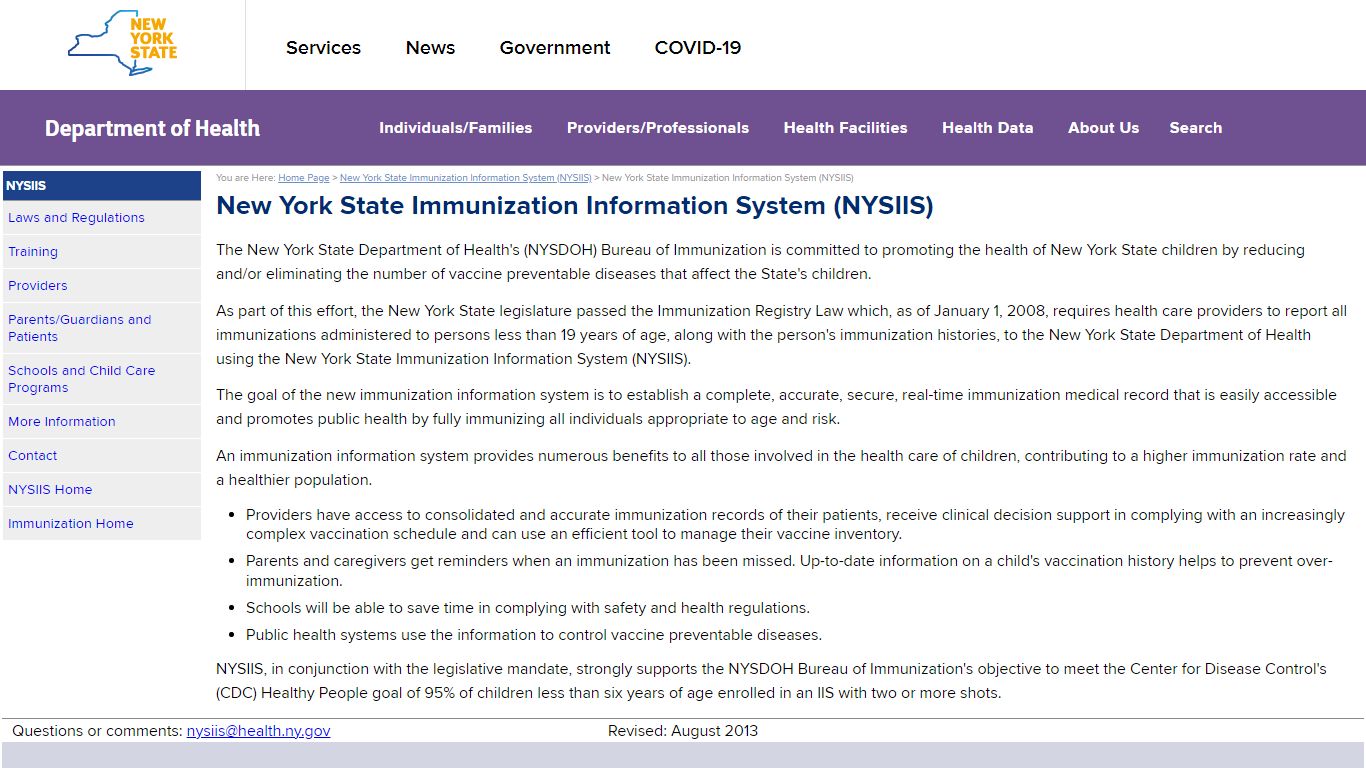Open the Services menu
The height and width of the screenshot is (768, 1366).
click(323, 47)
